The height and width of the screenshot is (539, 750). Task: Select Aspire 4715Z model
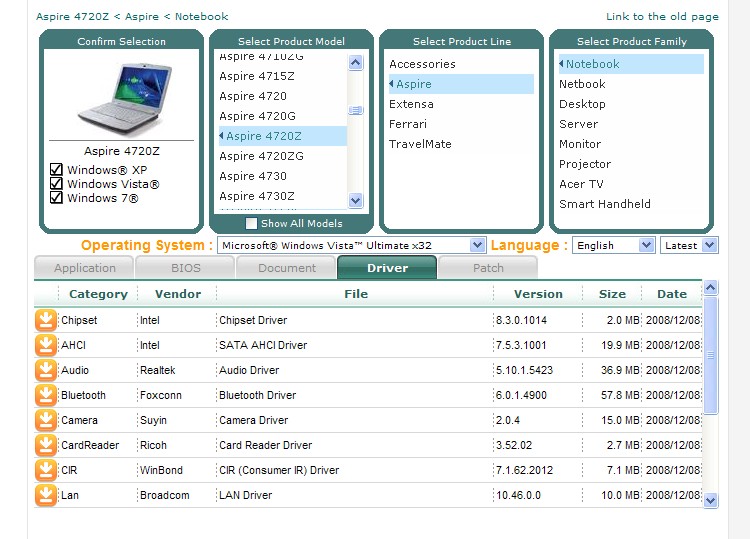pyautogui.click(x=257, y=76)
